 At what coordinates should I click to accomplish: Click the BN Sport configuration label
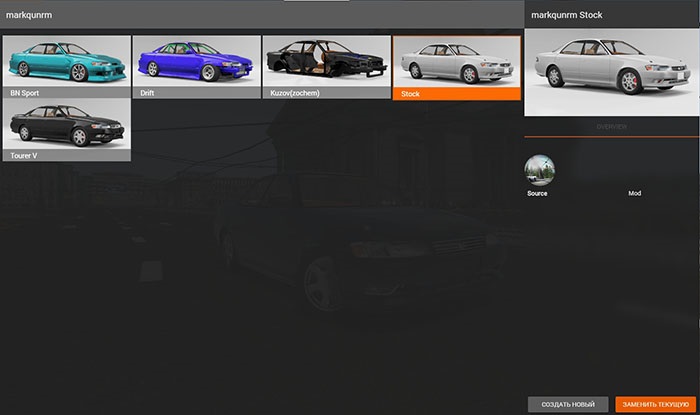click(24, 92)
